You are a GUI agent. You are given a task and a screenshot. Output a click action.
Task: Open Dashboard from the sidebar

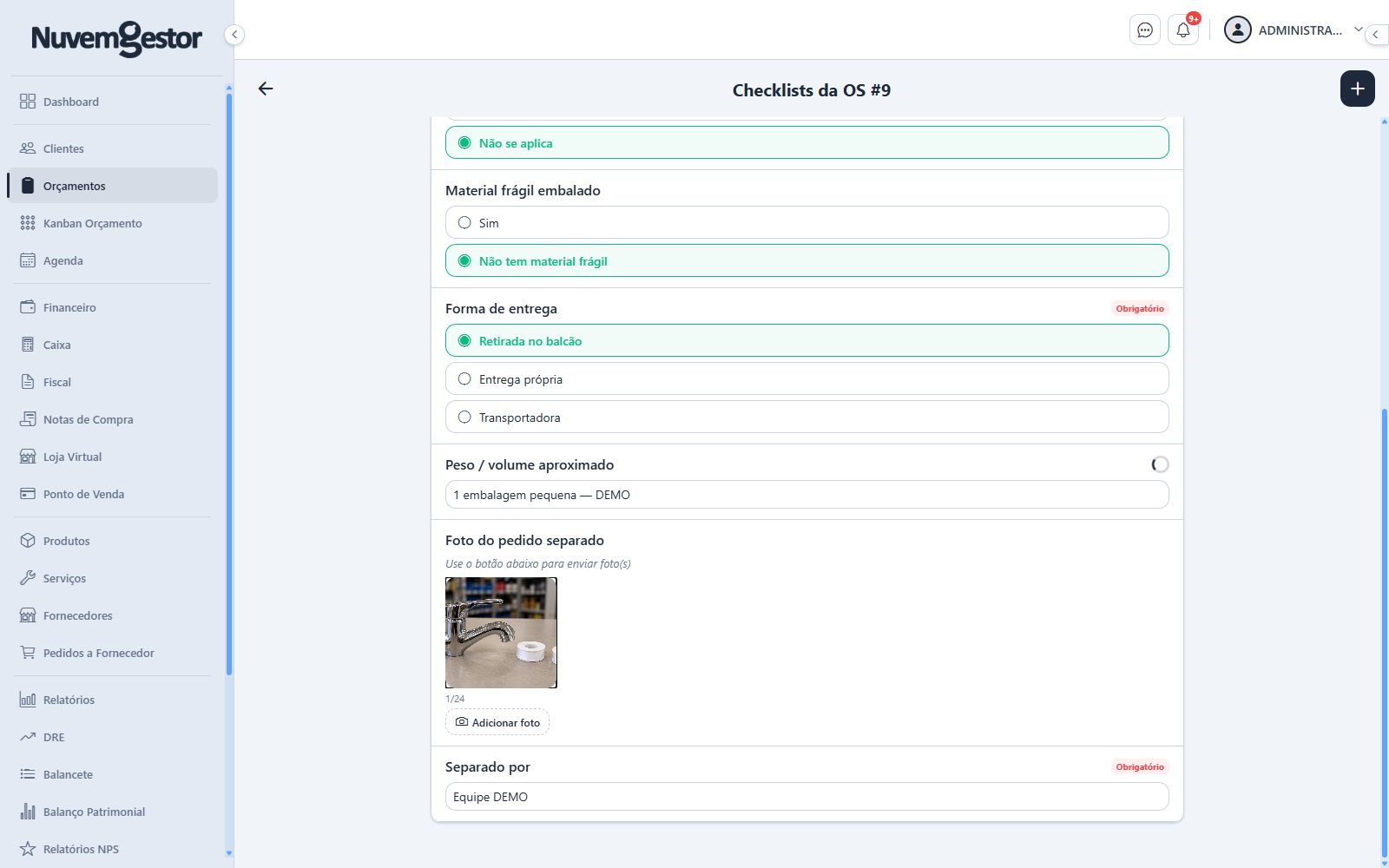pos(113,102)
